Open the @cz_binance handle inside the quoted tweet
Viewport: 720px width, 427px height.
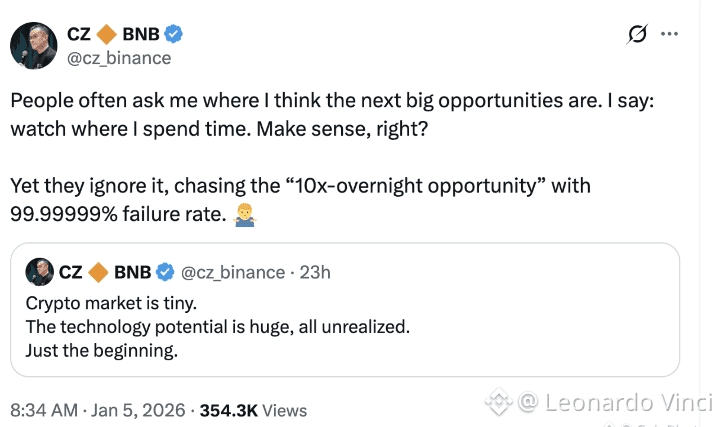coord(234,272)
